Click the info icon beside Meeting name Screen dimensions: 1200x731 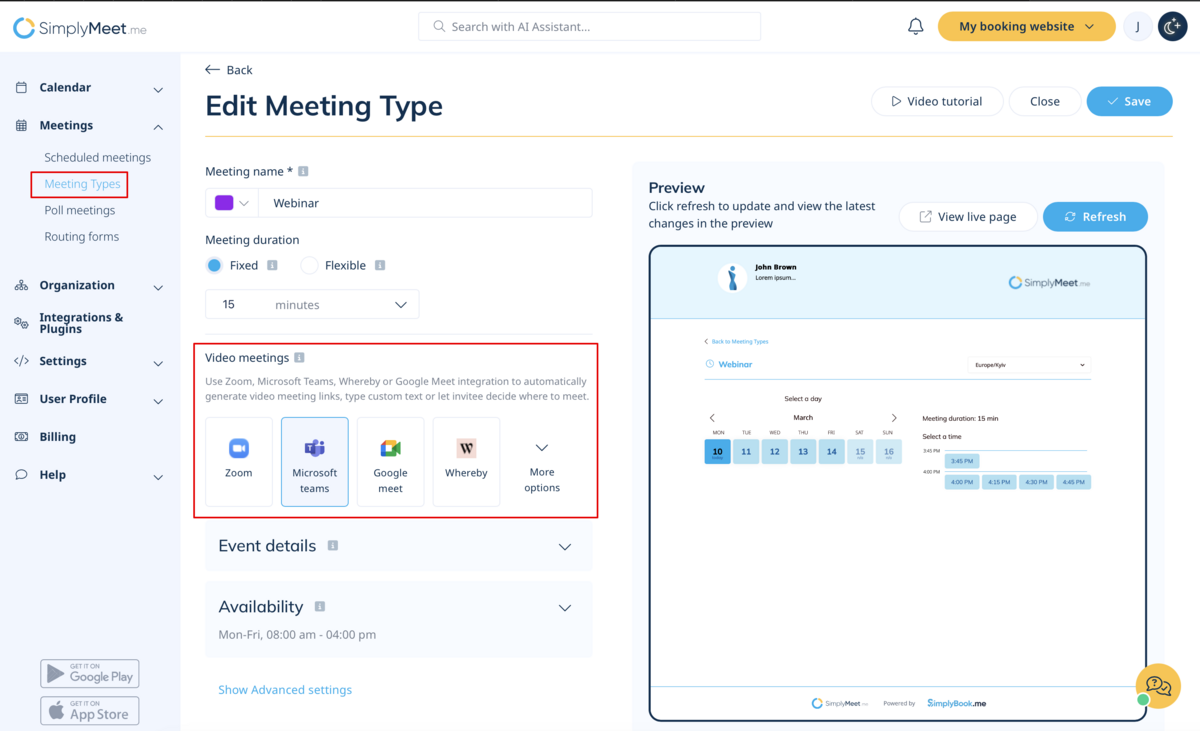pos(304,172)
